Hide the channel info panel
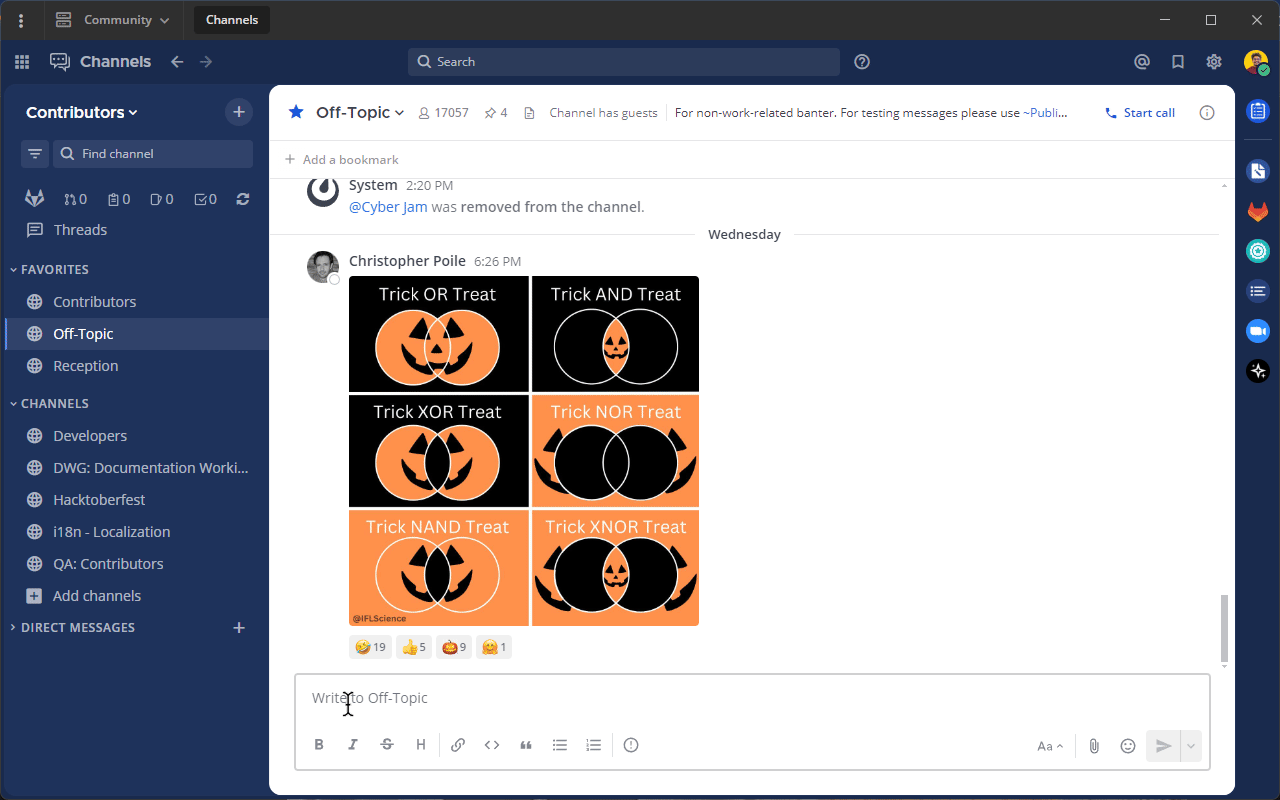 1207,112
